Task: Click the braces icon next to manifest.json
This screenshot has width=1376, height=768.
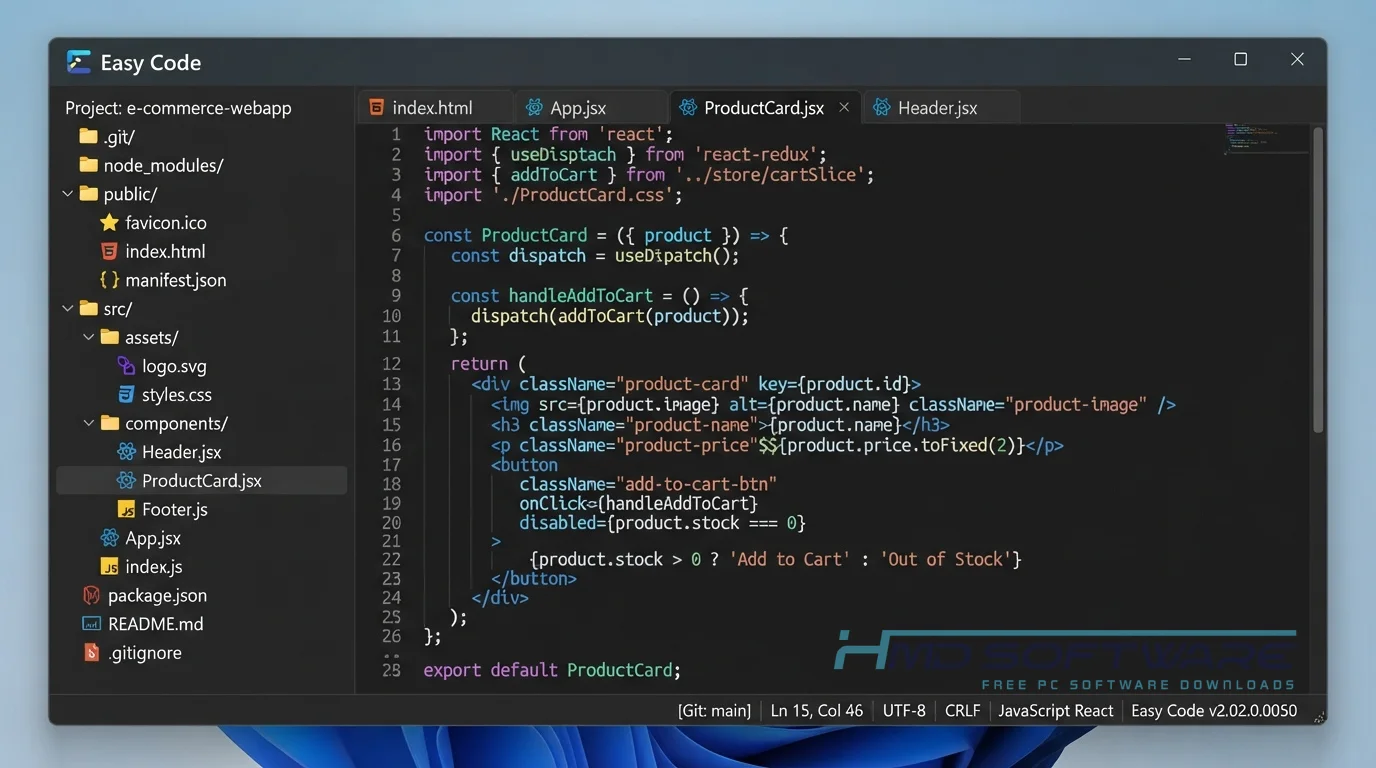Action: (x=110, y=280)
